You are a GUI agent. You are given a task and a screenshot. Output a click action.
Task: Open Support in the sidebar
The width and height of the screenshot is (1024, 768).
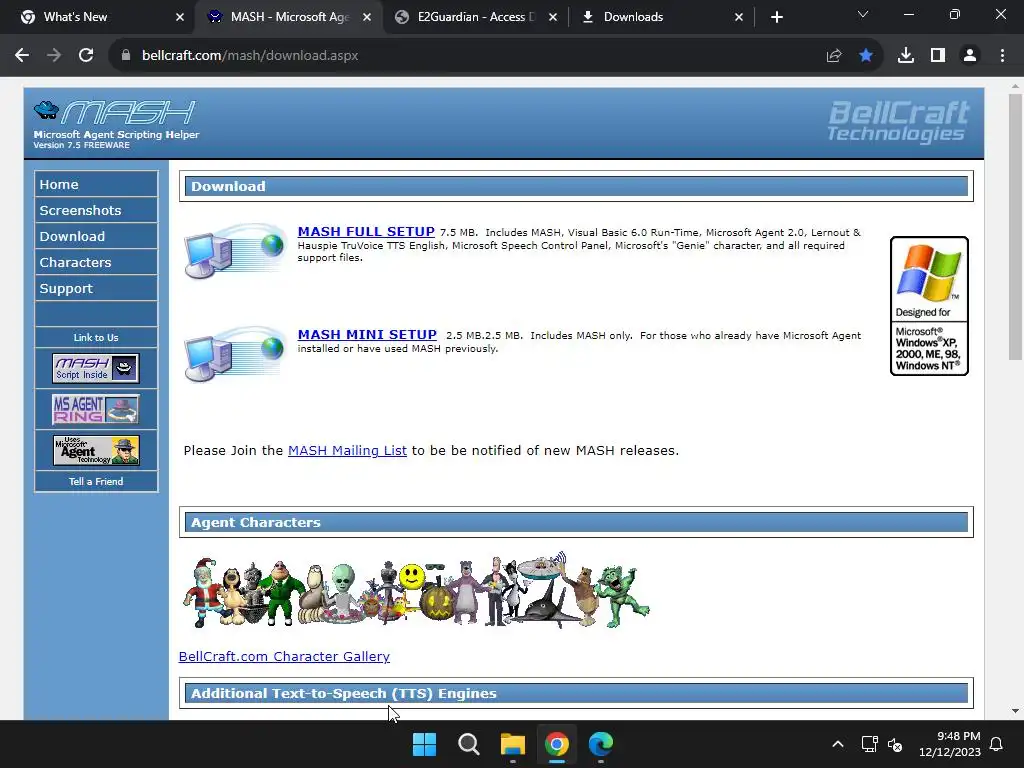point(96,289)
